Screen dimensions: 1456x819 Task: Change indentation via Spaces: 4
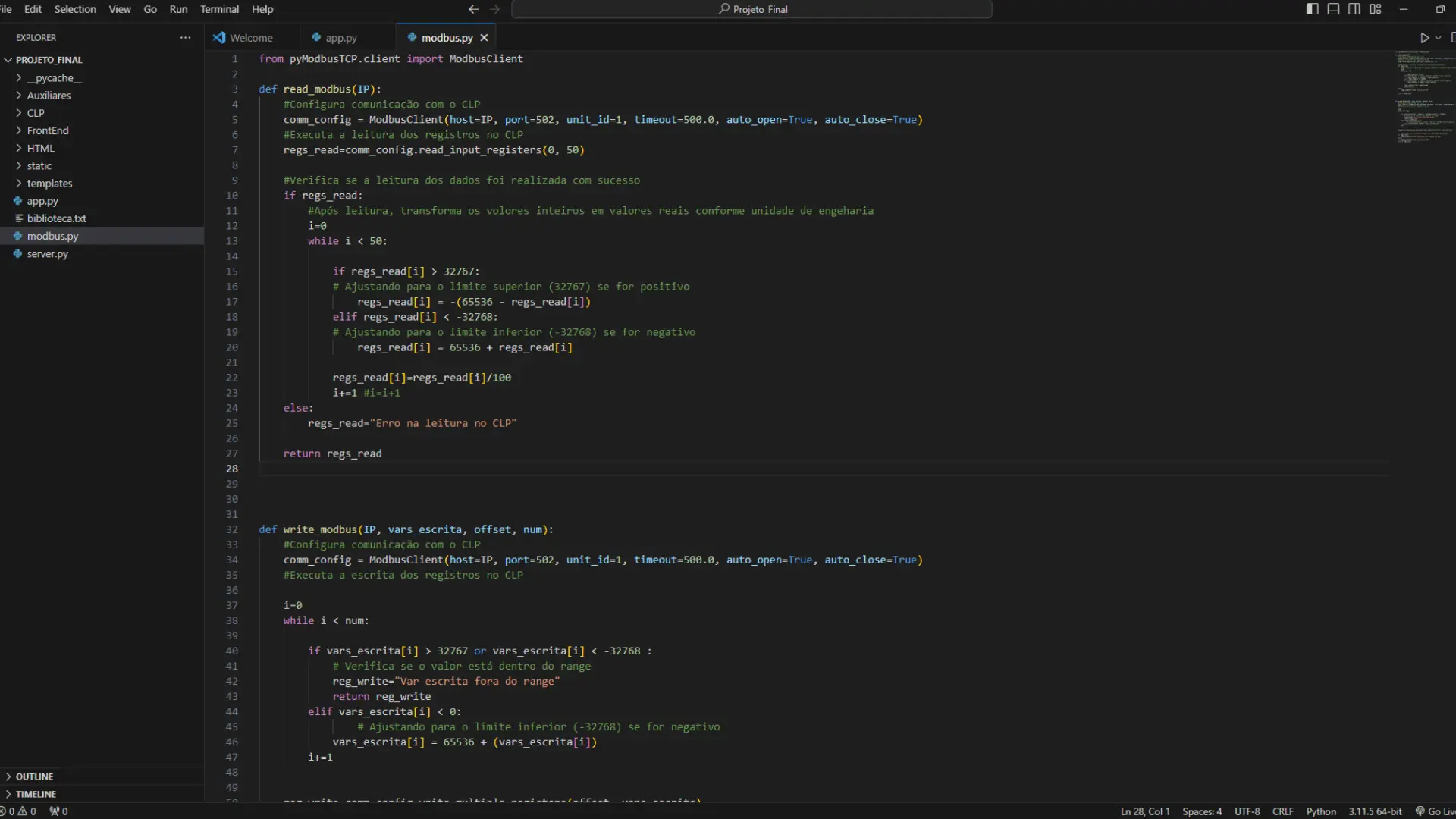coord(1202,811)
